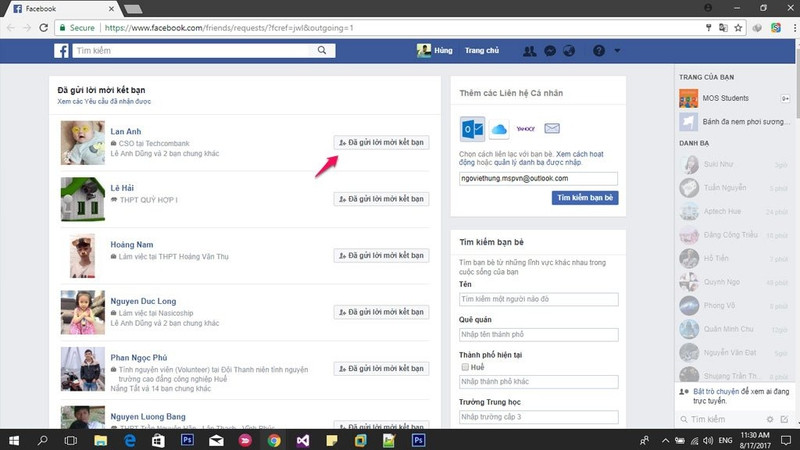
Task: Click the Nhập thành phố khác field
Action: [539, 382]
